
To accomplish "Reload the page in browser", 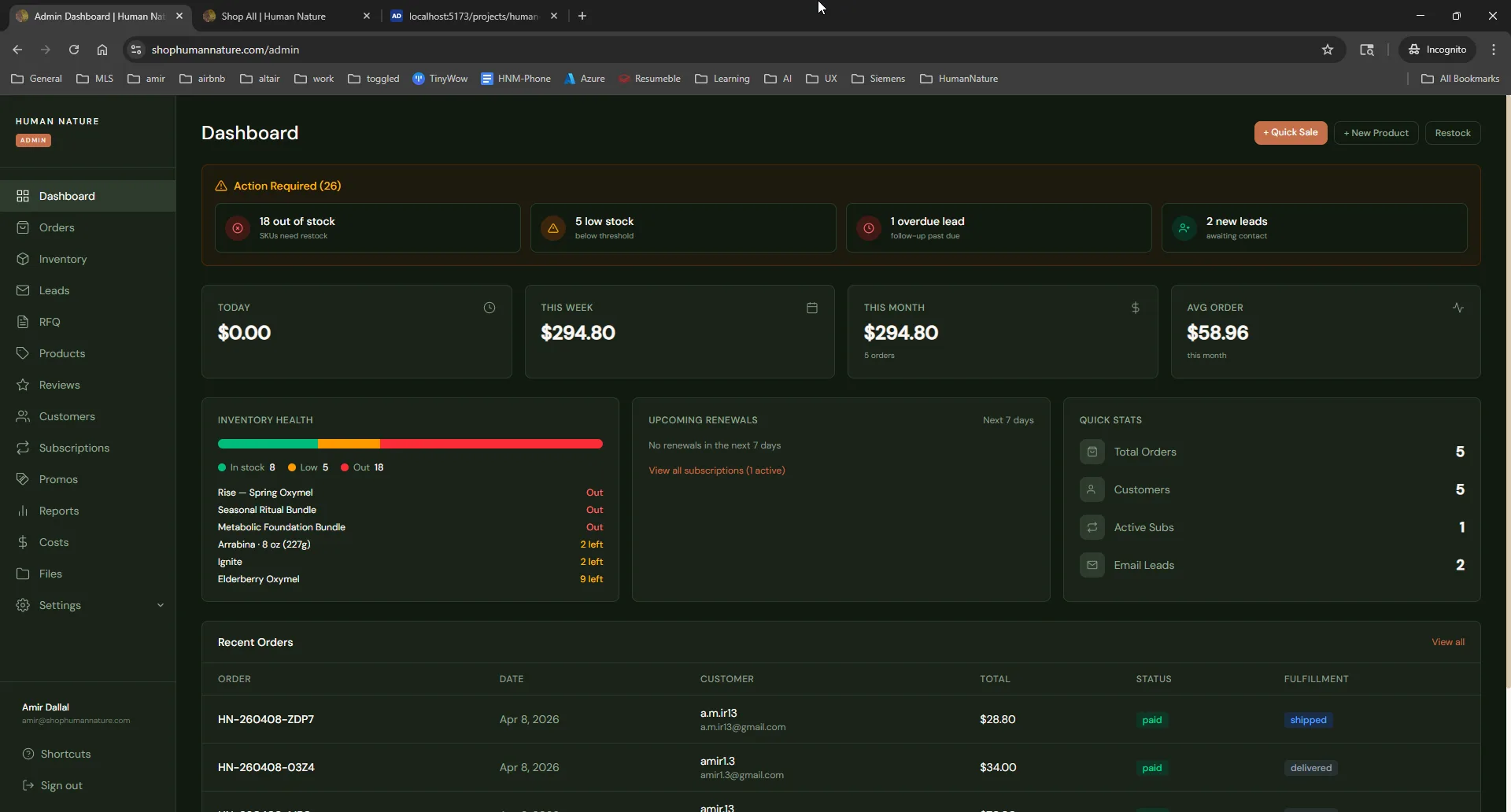I will 74,50.
